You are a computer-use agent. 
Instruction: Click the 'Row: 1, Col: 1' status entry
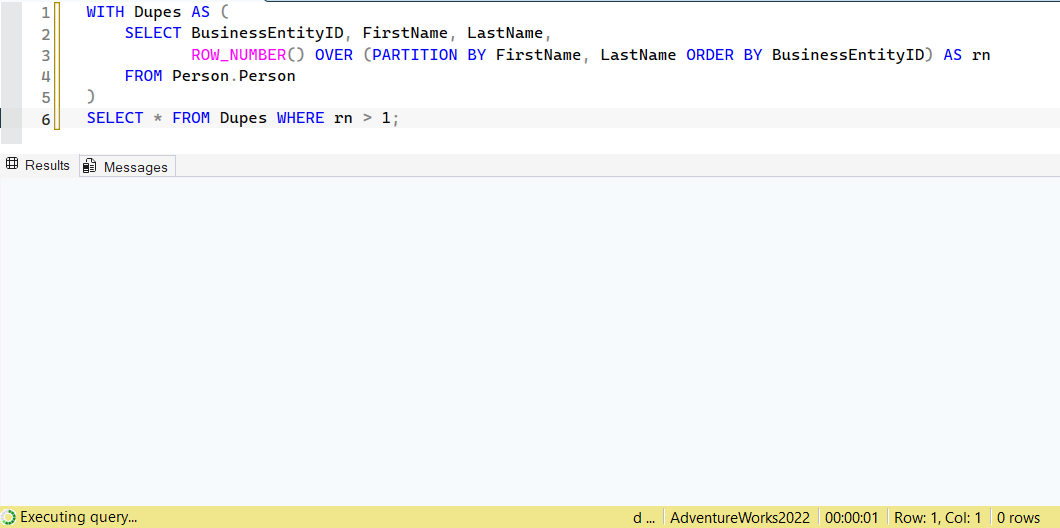pos(937,518)
